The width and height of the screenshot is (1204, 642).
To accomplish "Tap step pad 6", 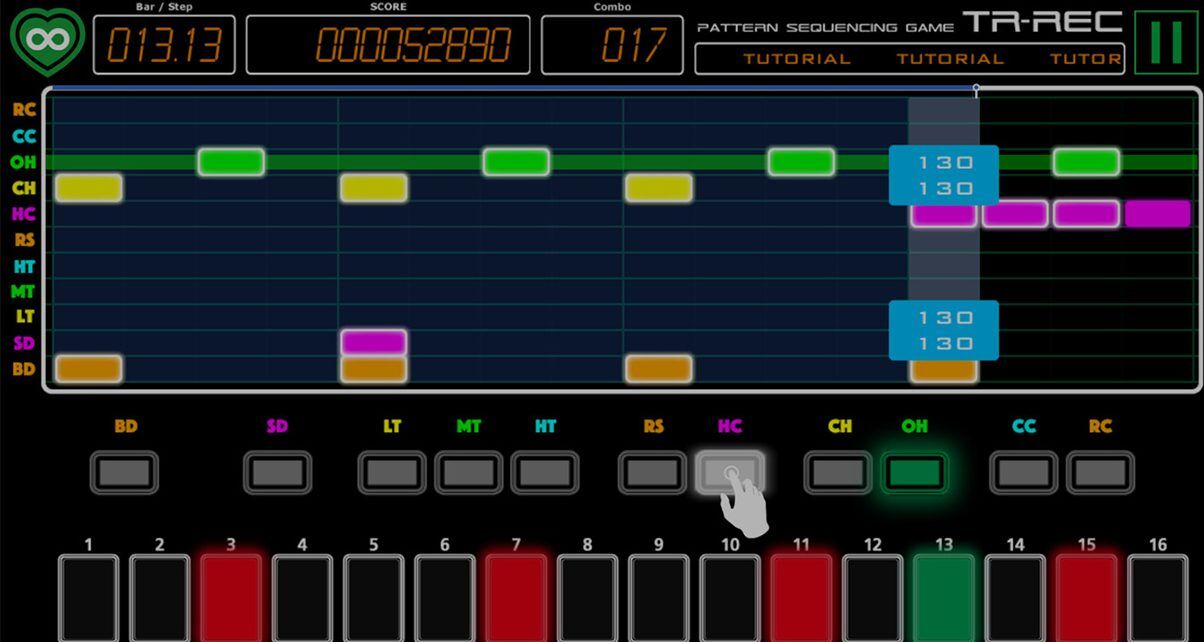I will tap(445, 598).
